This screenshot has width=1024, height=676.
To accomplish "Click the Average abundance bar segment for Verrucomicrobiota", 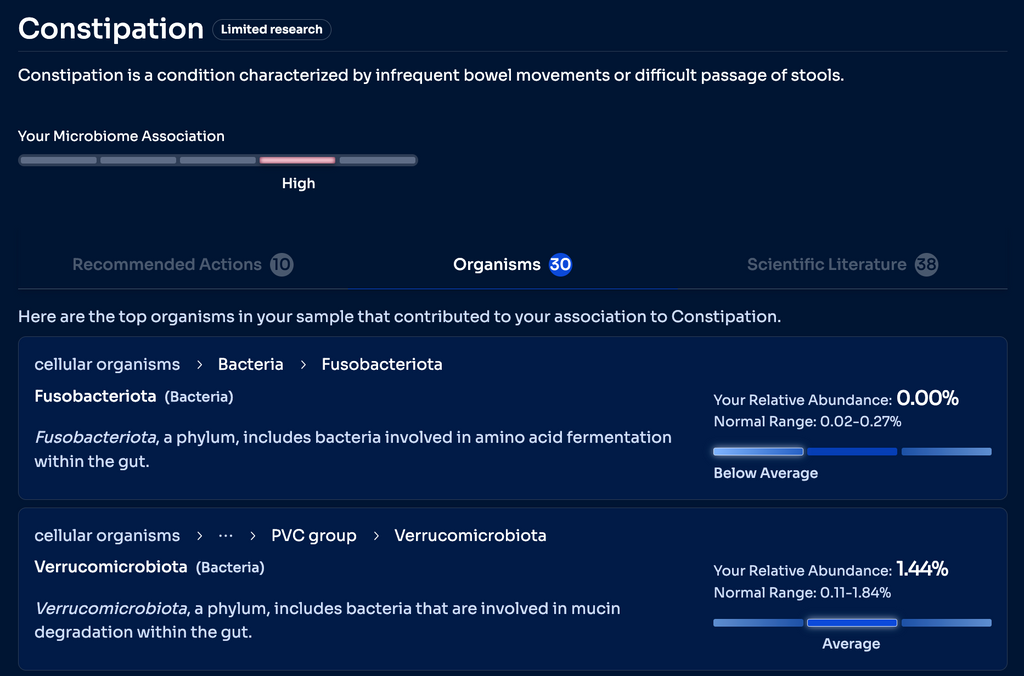I will pyautogui.click(x=852, y=623).
